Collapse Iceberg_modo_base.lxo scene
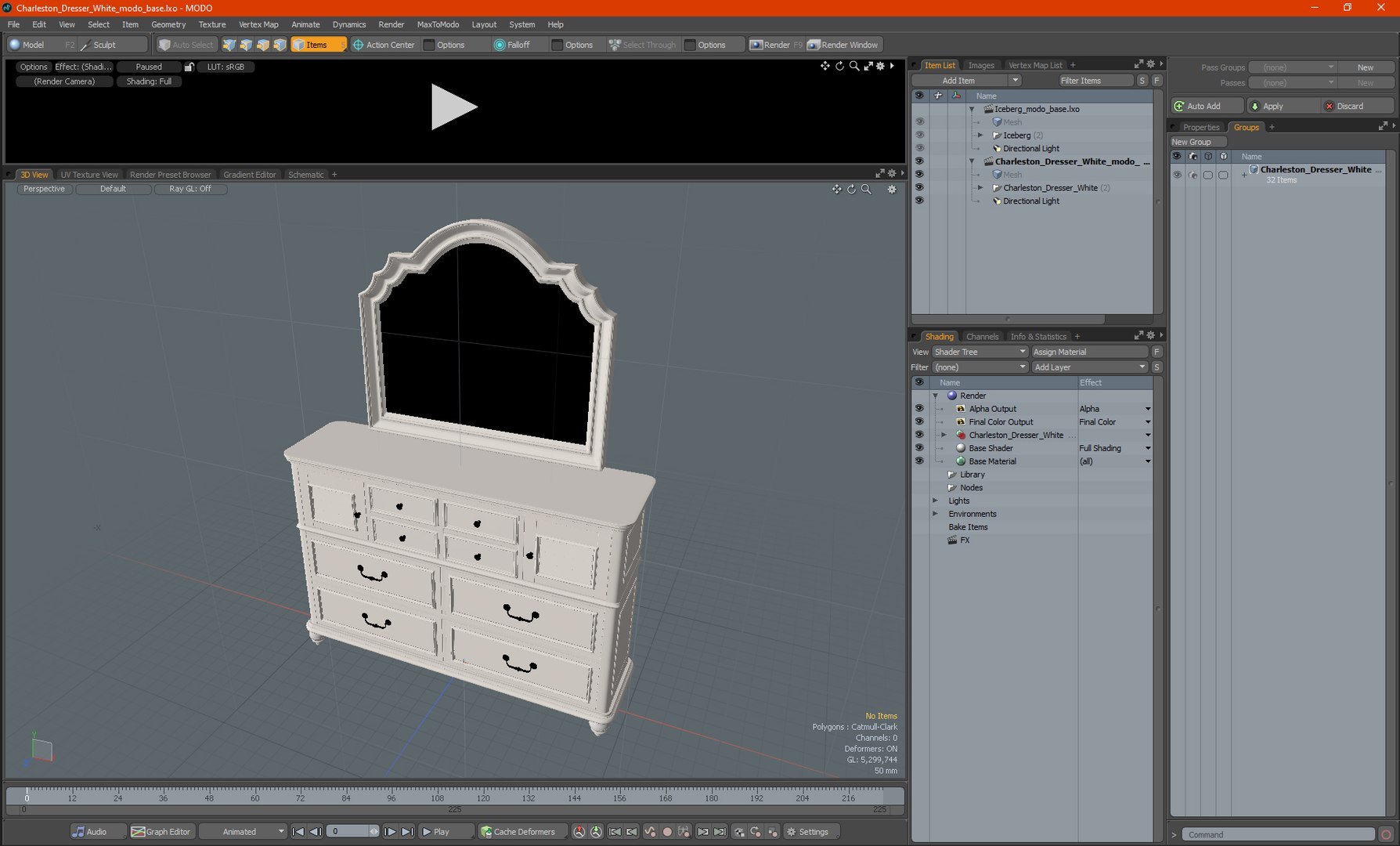 (972, 109)
